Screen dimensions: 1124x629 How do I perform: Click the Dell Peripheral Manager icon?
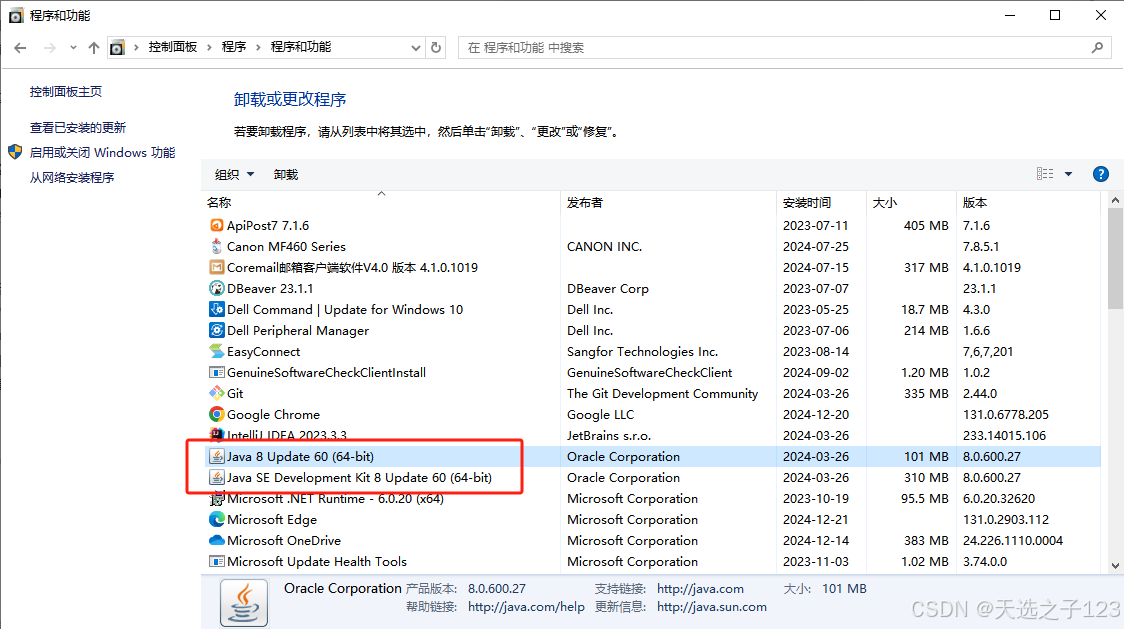[x=216, y=330]
